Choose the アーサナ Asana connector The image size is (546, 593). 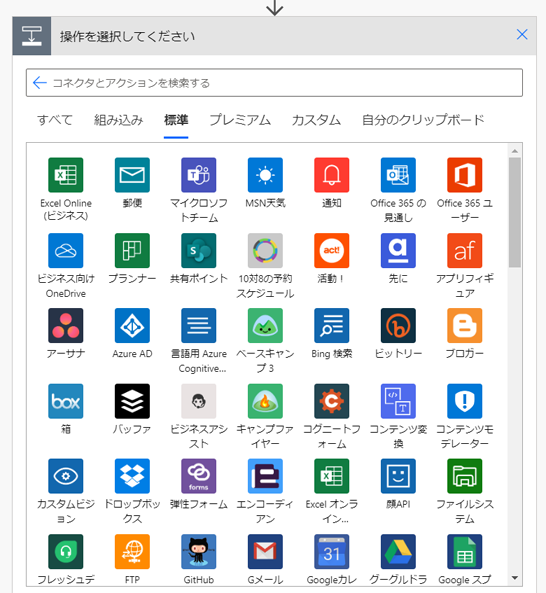point(66,326)
